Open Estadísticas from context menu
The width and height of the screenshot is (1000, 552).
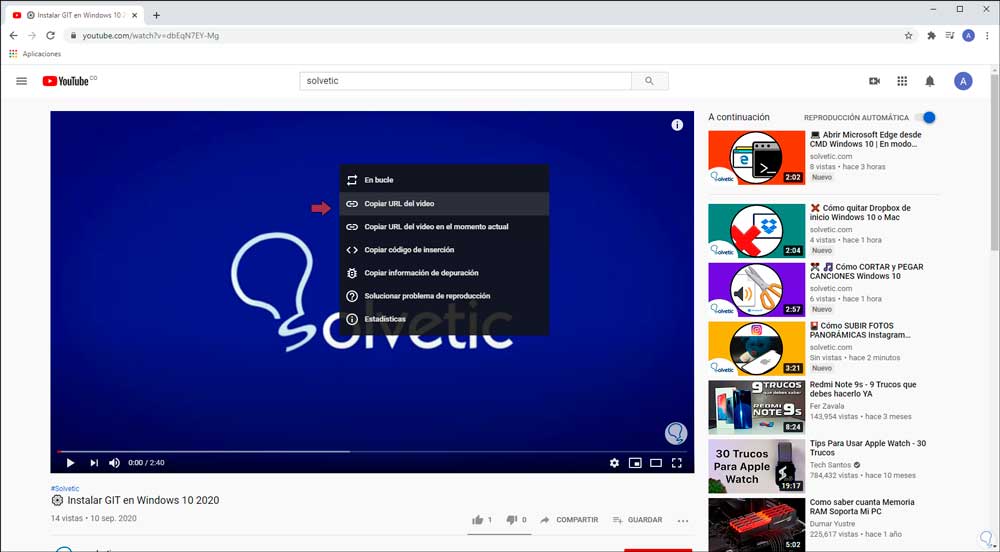point(444,319)
